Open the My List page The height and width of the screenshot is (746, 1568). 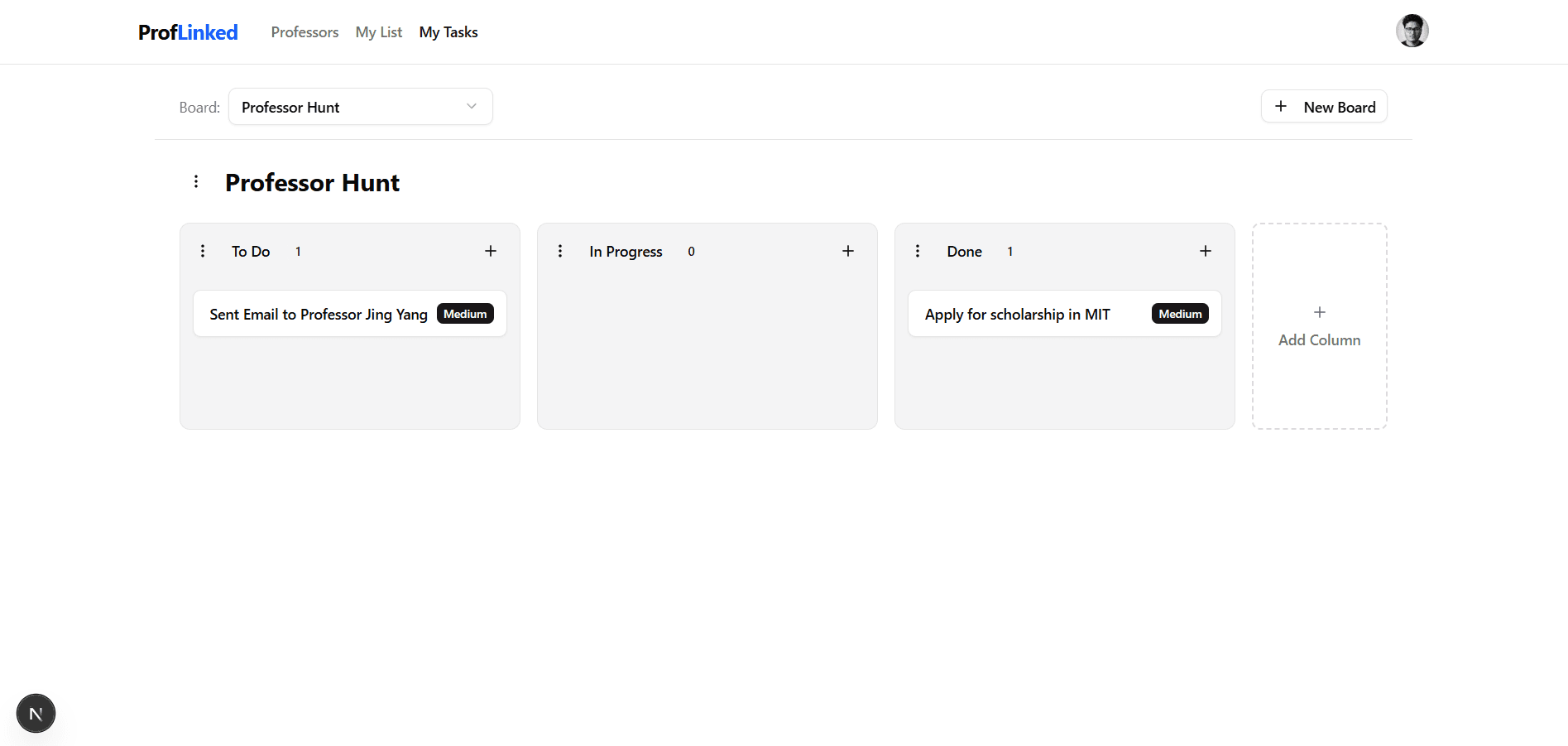pos(379,32)
